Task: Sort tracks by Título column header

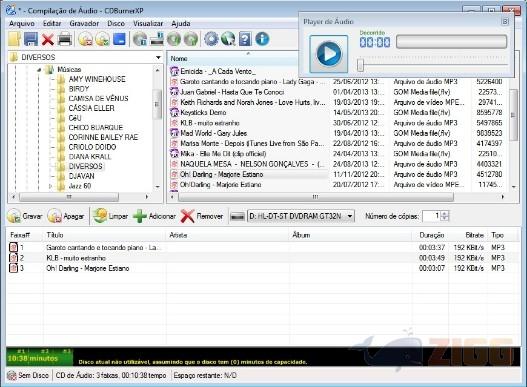Action: click(x=55, y=235)
